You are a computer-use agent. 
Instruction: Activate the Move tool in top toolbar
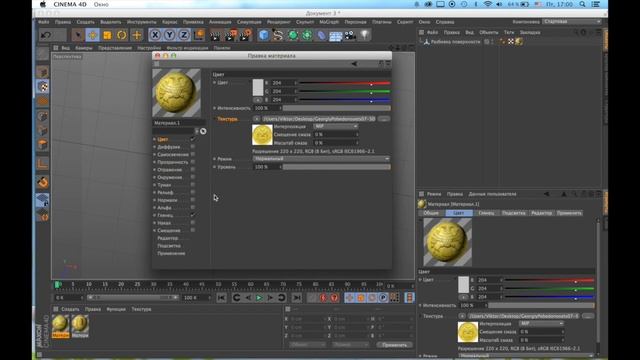pyautogui.click(x=93, y=35)
